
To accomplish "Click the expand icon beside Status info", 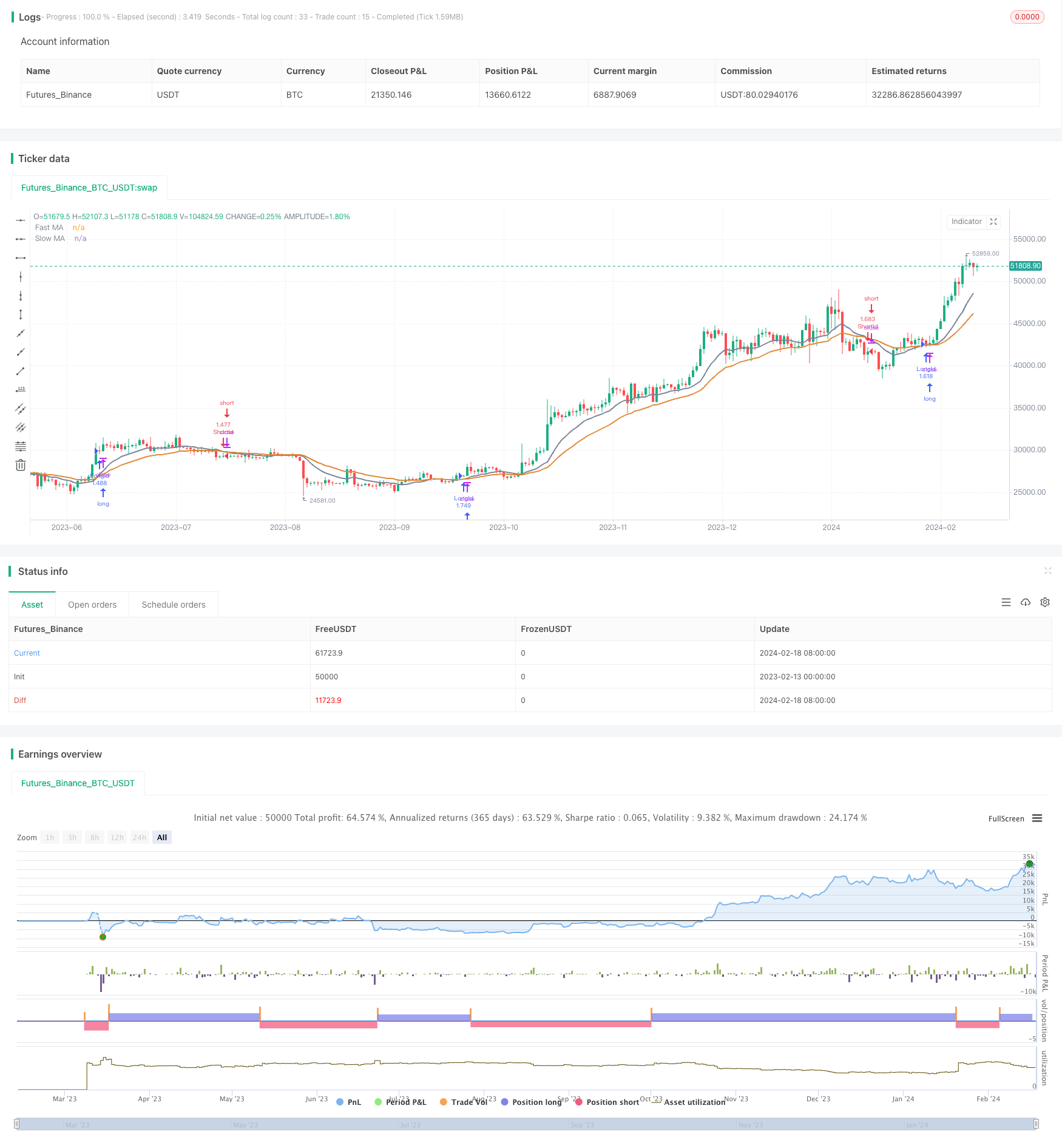I will tap(1047, 571).
